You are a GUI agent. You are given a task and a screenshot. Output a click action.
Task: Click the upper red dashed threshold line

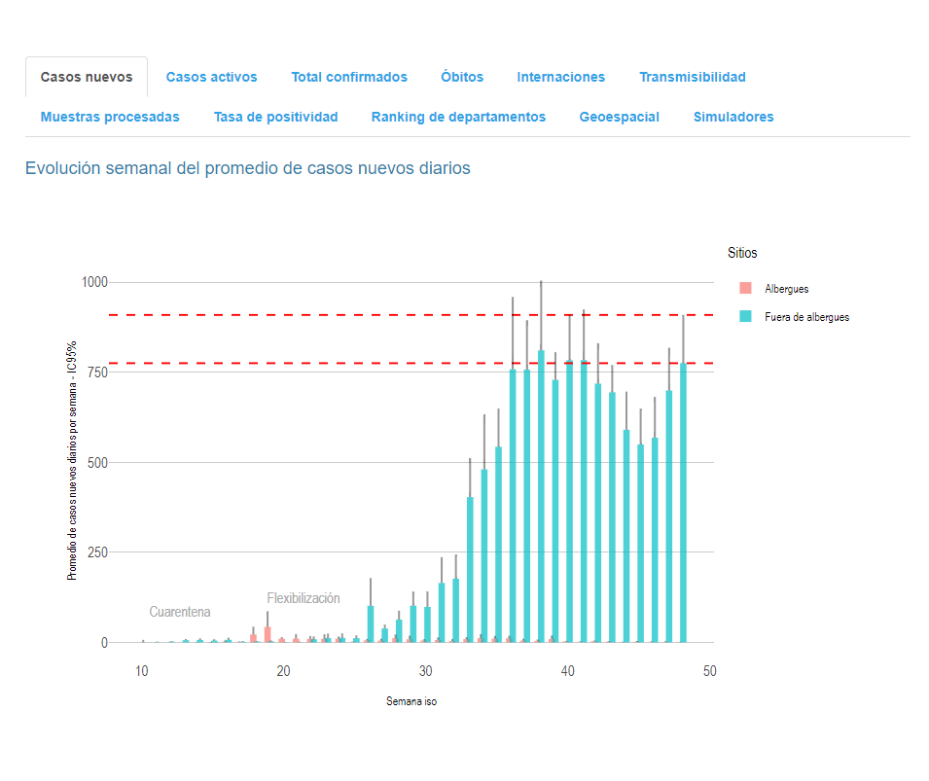pos(400,315)
